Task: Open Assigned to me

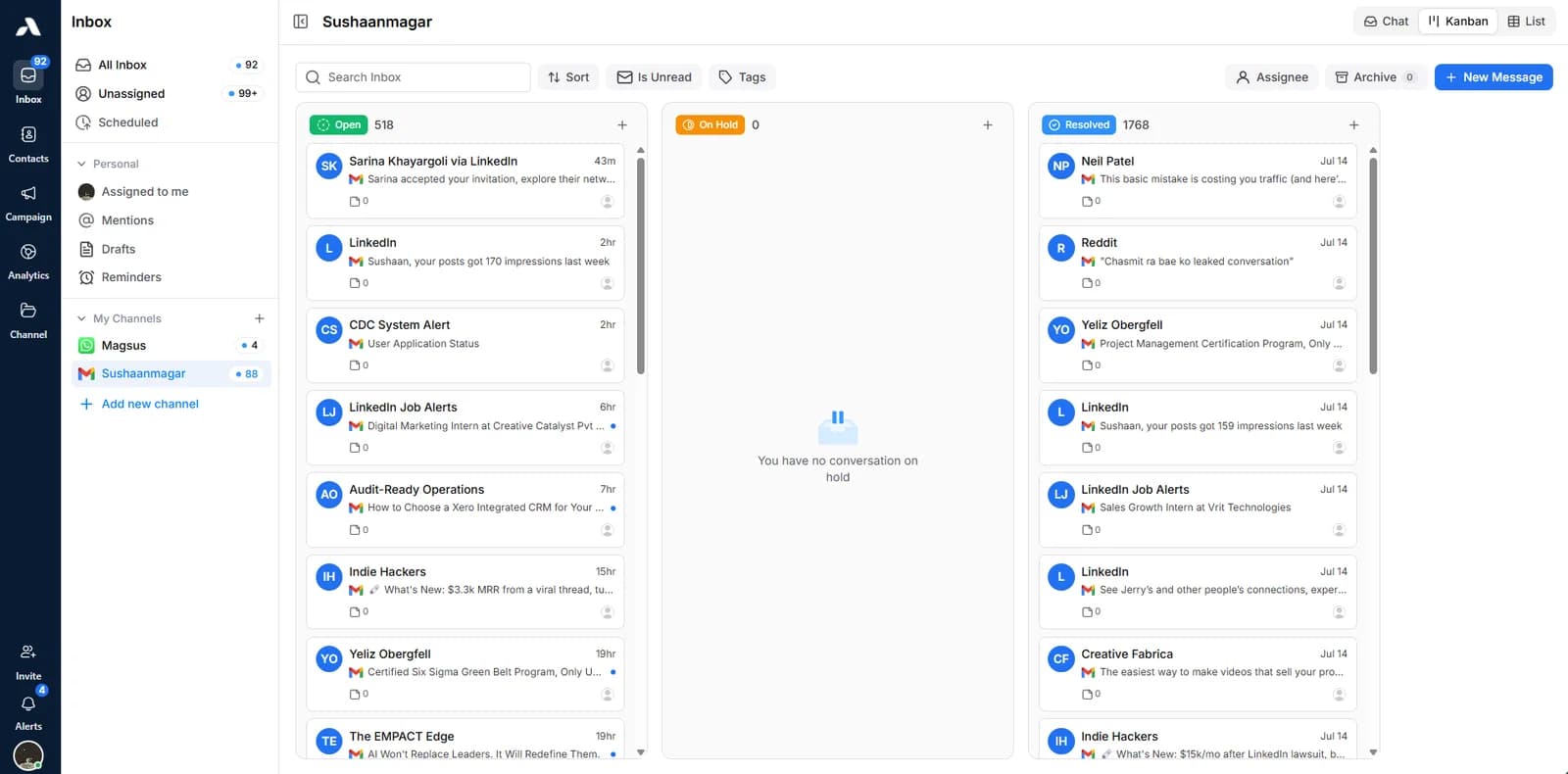Action: (x=170, y=192)
